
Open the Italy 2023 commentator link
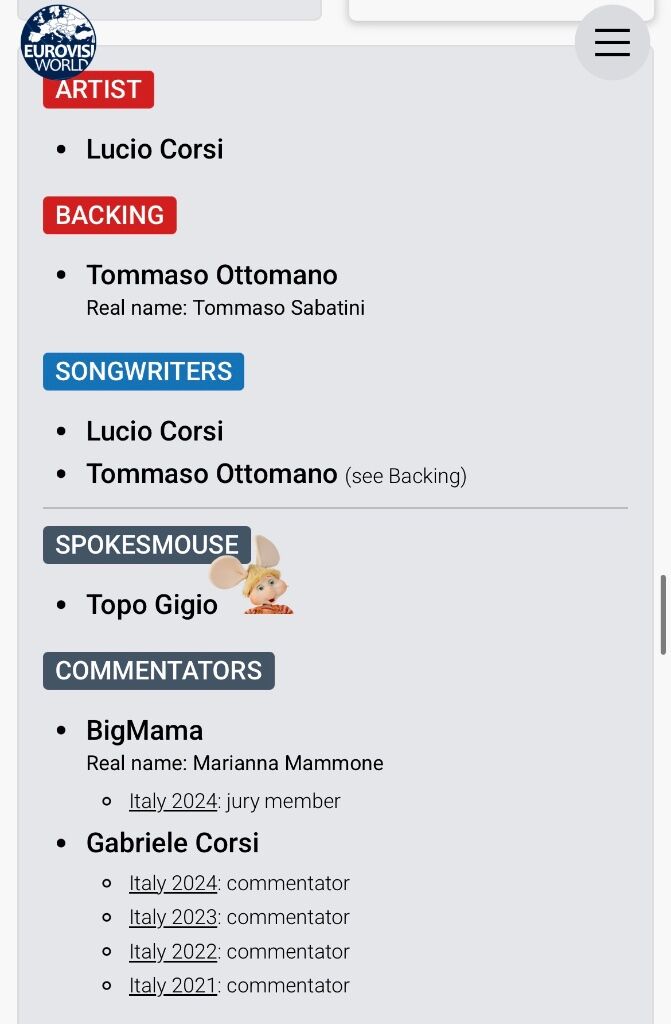click(172, 917)
